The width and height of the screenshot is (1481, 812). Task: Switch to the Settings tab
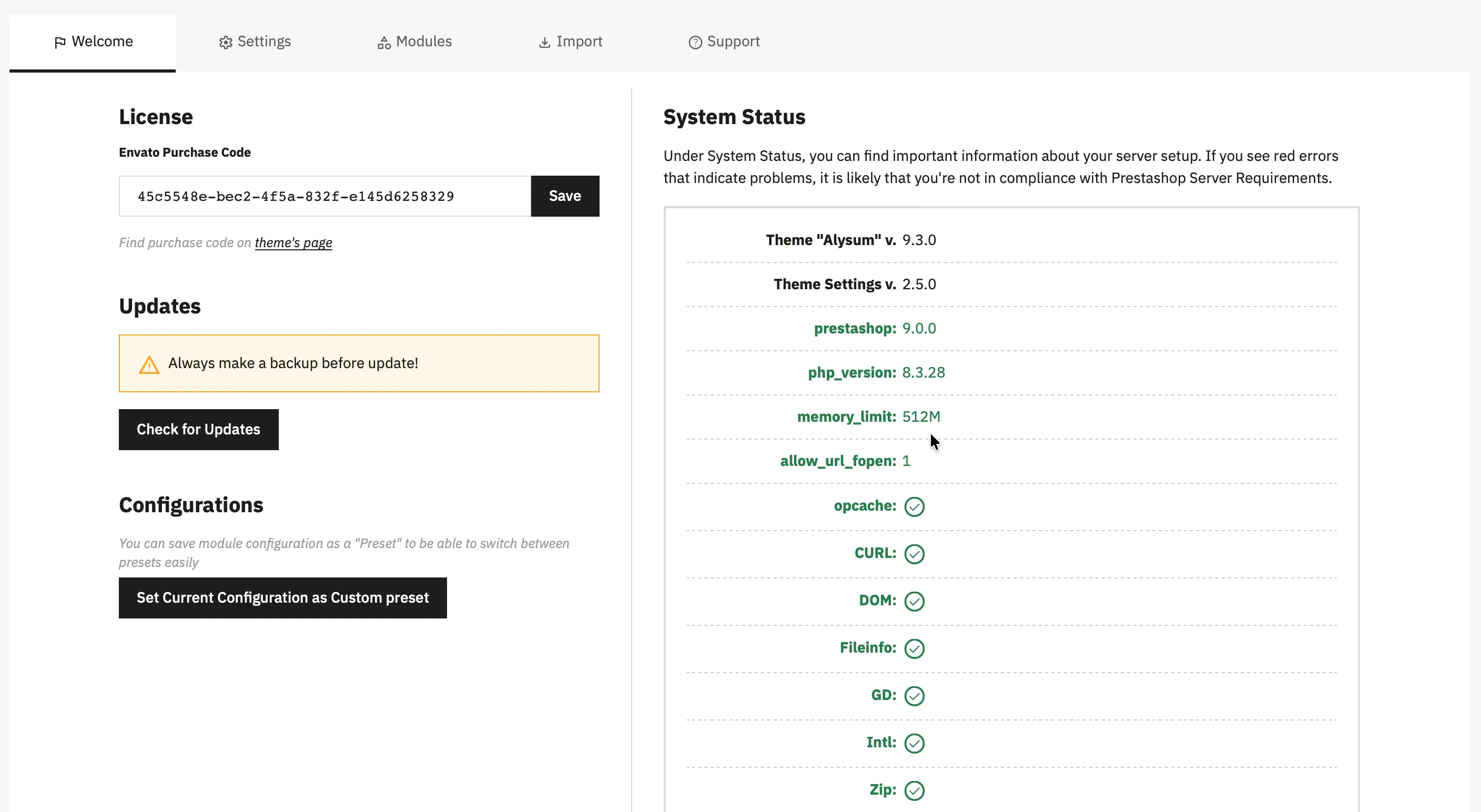[x=255, y=42]
